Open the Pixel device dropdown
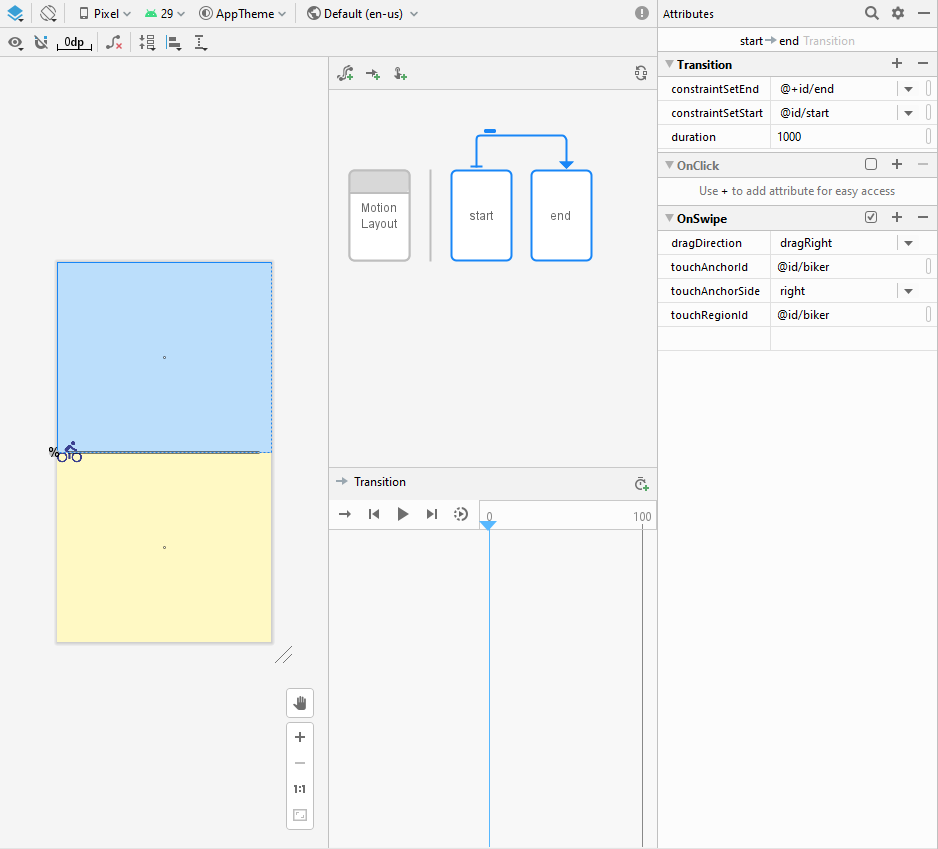 click(x=105, y=14)
